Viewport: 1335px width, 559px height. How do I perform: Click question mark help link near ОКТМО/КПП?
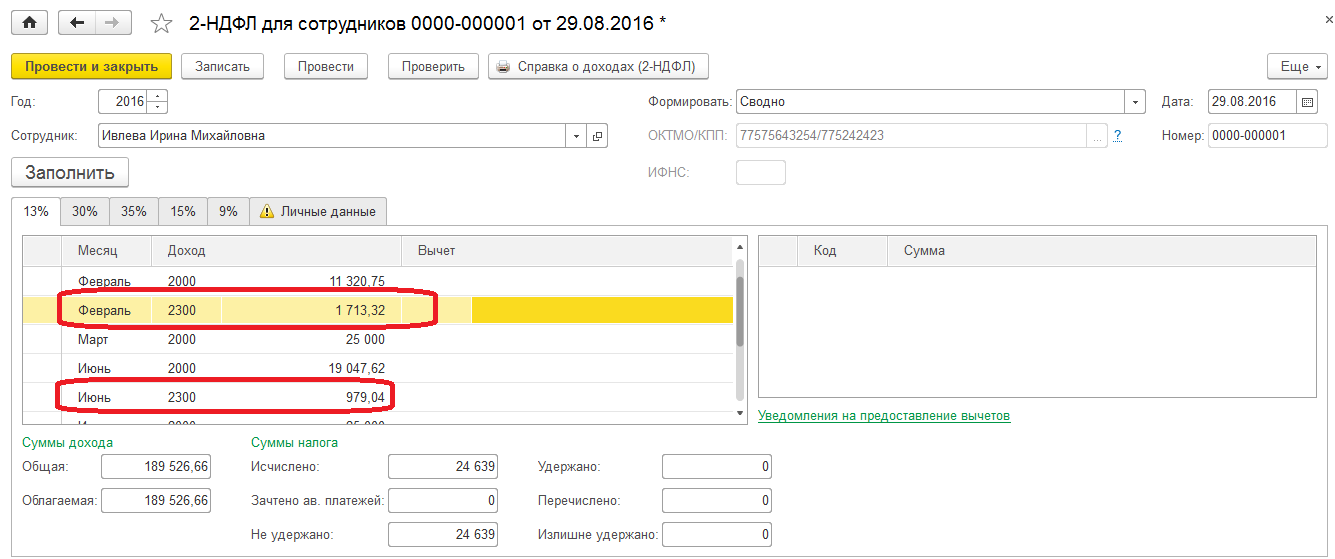[1117, 135]
